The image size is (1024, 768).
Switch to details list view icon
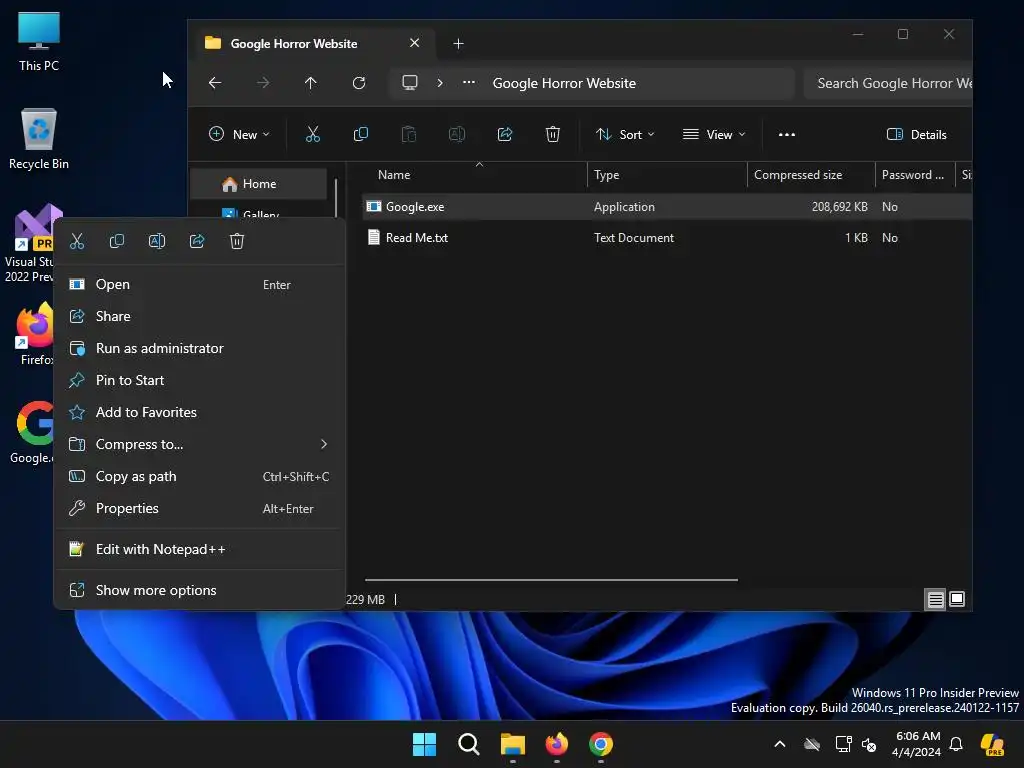click(x=935, y=600)
